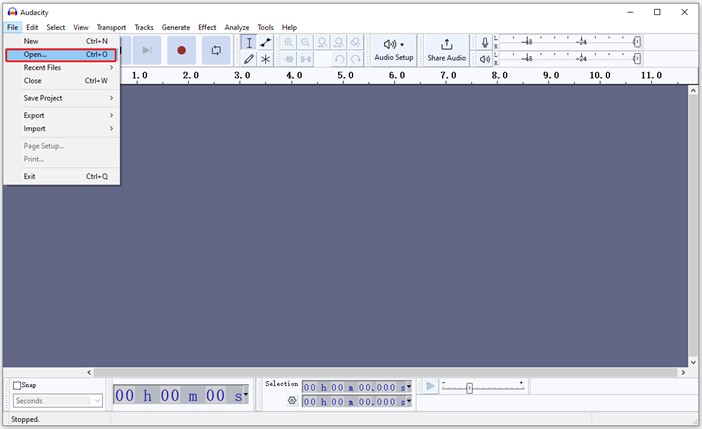Choose Open... from the File menu

click(60, 54)
